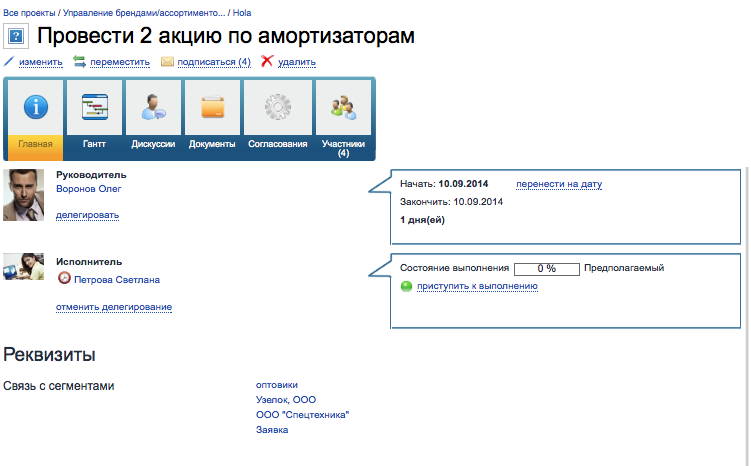This screenshot has width=751, height=466.
Task: Open Воронов Олег profile link
Action: [89, 189]
